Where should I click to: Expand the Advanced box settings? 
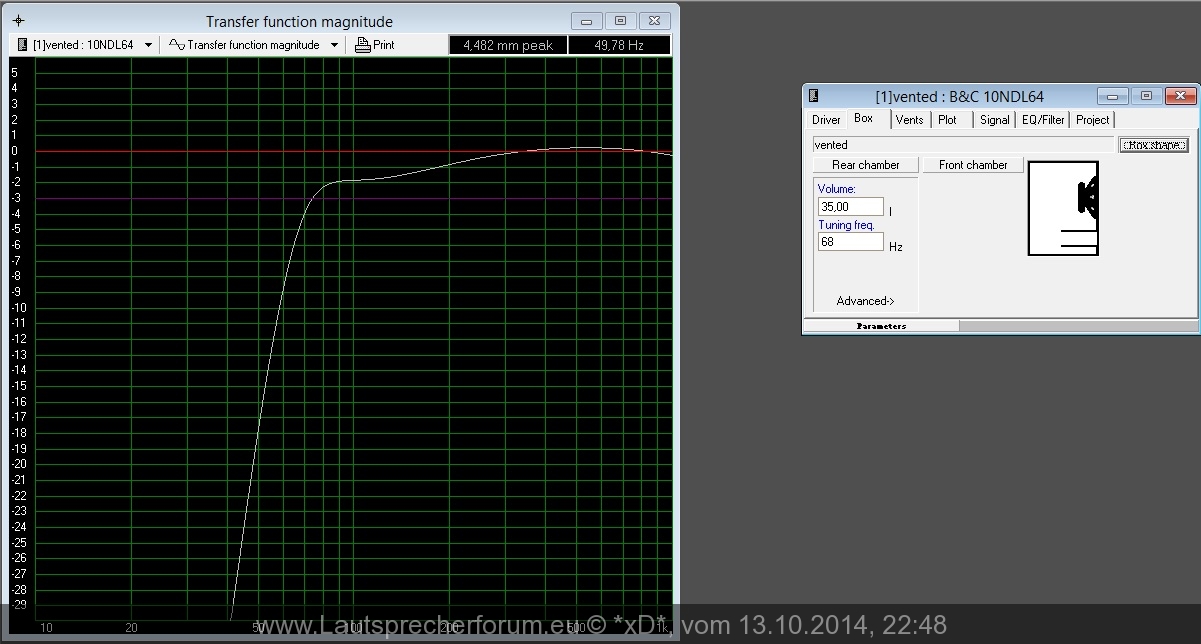pyautogui.click(x=865, y=301)
